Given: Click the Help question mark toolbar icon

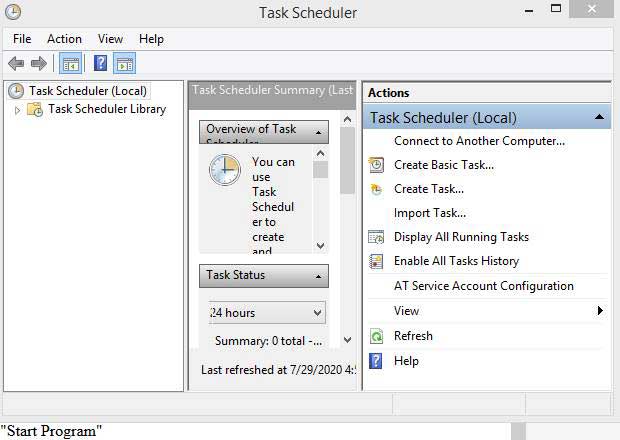Looking at the screenshot, I should (x=100, y=63).
